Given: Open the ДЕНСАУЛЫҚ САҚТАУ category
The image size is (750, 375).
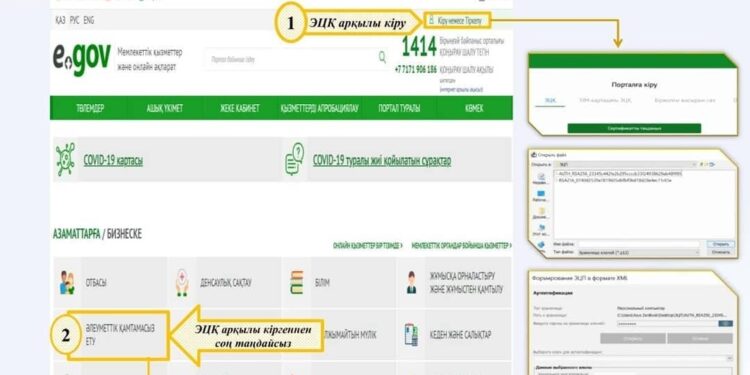Looking at the screenshot, I should click(225, 283).
